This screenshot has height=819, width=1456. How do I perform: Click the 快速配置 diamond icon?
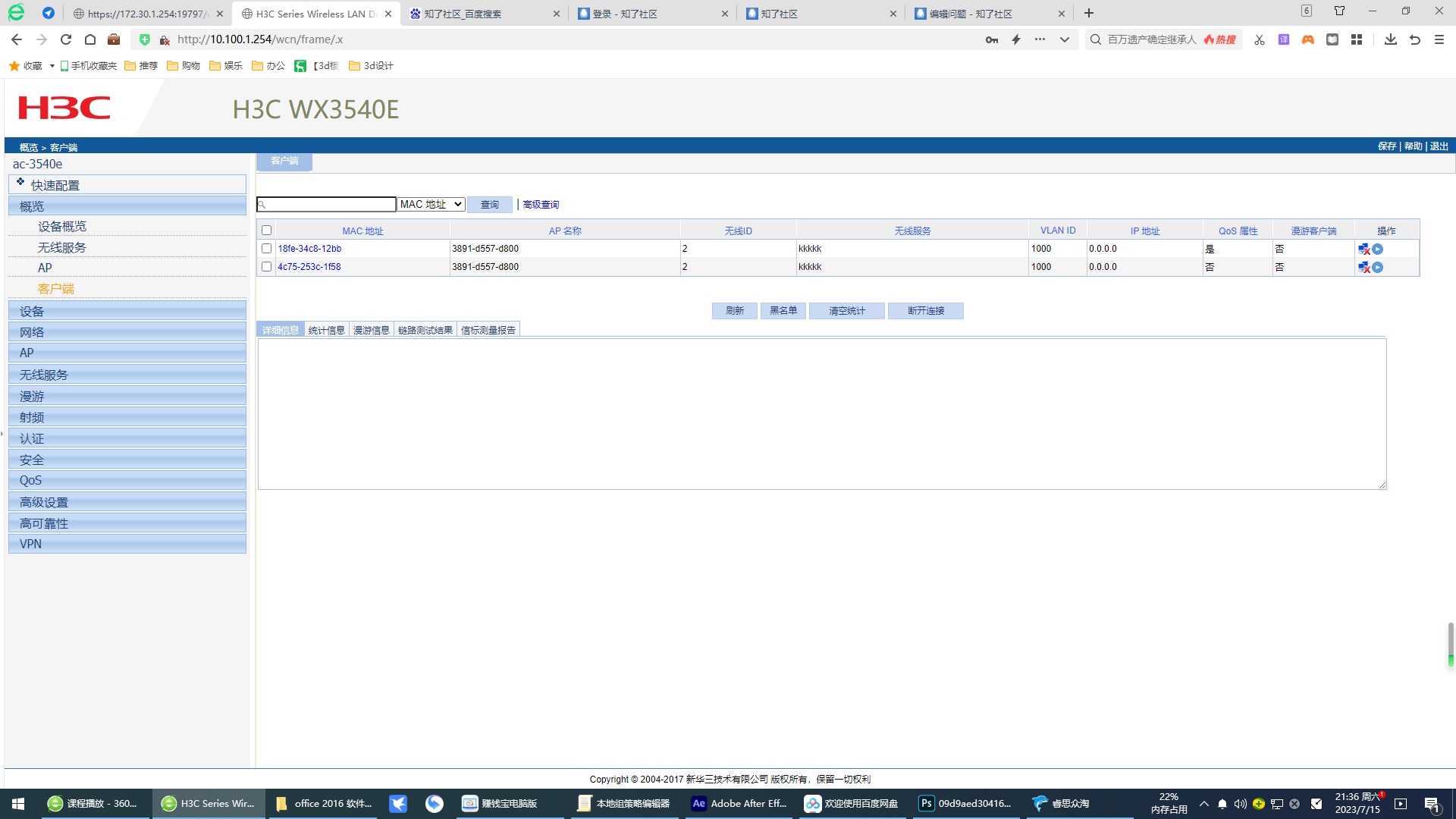(x=20, y=182)
